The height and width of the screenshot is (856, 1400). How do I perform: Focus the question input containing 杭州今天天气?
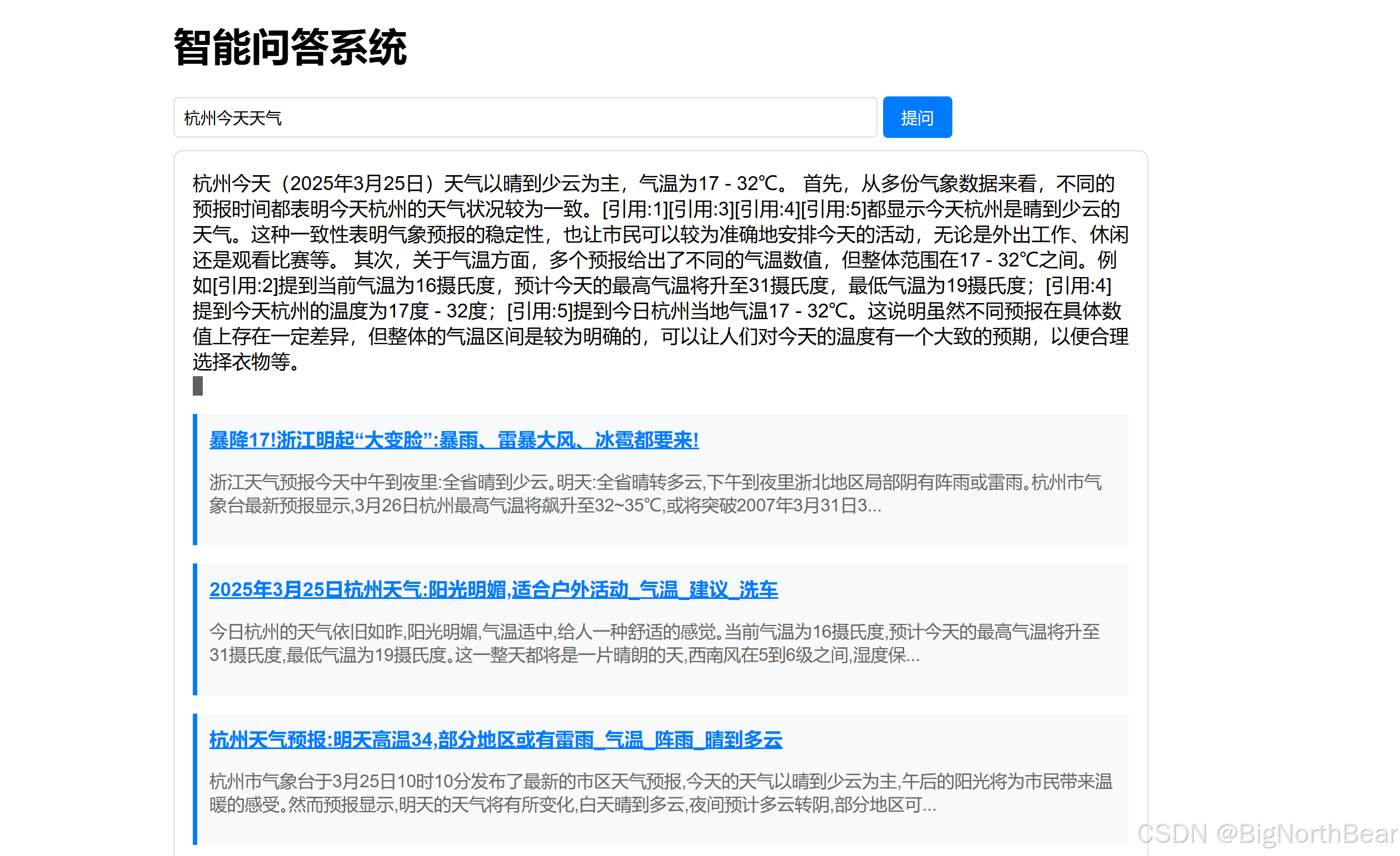(525, 117)
